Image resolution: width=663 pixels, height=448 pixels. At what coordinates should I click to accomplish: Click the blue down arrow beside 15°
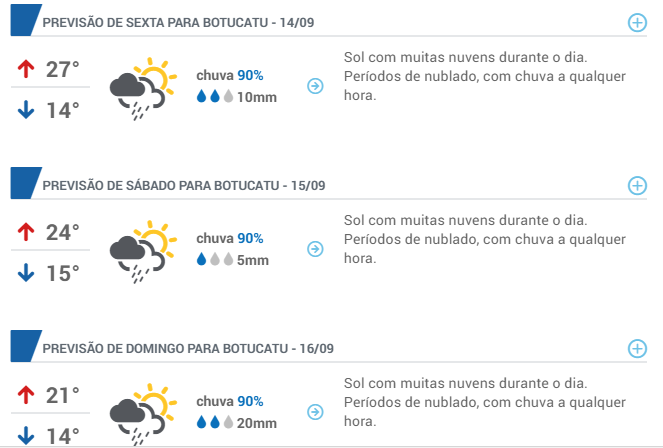click(26, 273)
